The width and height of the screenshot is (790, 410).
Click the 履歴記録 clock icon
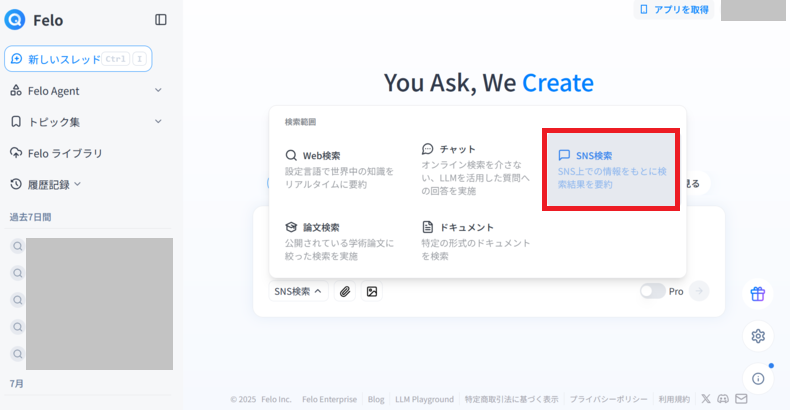pyautogui.click(x=16, y=184)
